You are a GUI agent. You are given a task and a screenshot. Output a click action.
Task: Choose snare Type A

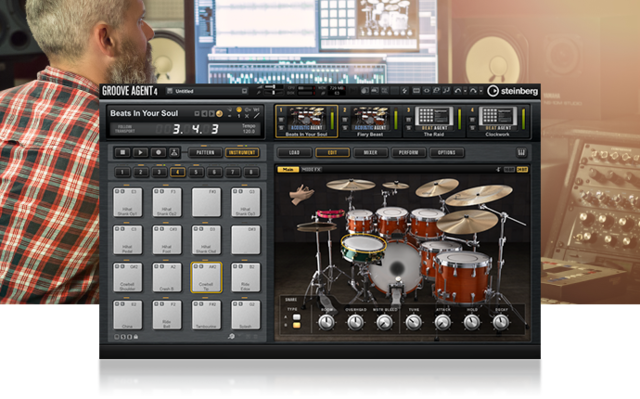(x=296, y=317)
